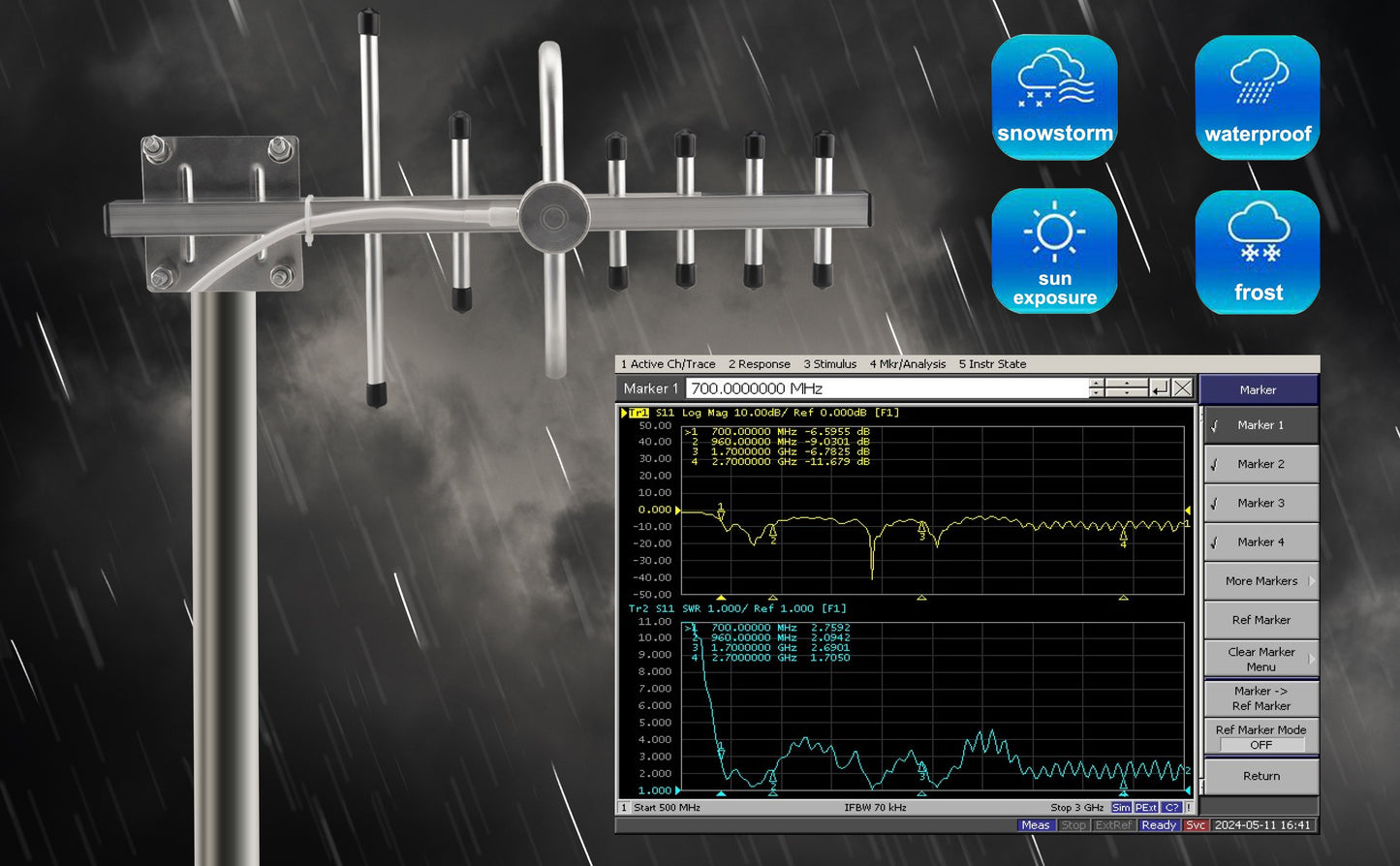Expand the Clear Marker Menu submenu
This screenshot has height=866, width=1400.
(x=1260, y=659)
